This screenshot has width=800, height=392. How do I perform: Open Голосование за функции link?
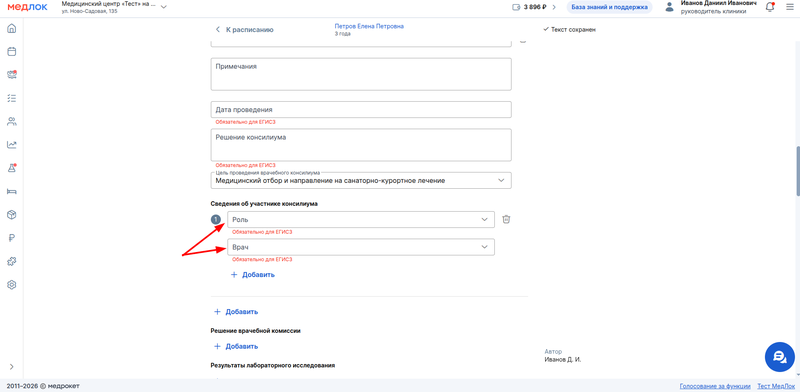tap(715, 386)
